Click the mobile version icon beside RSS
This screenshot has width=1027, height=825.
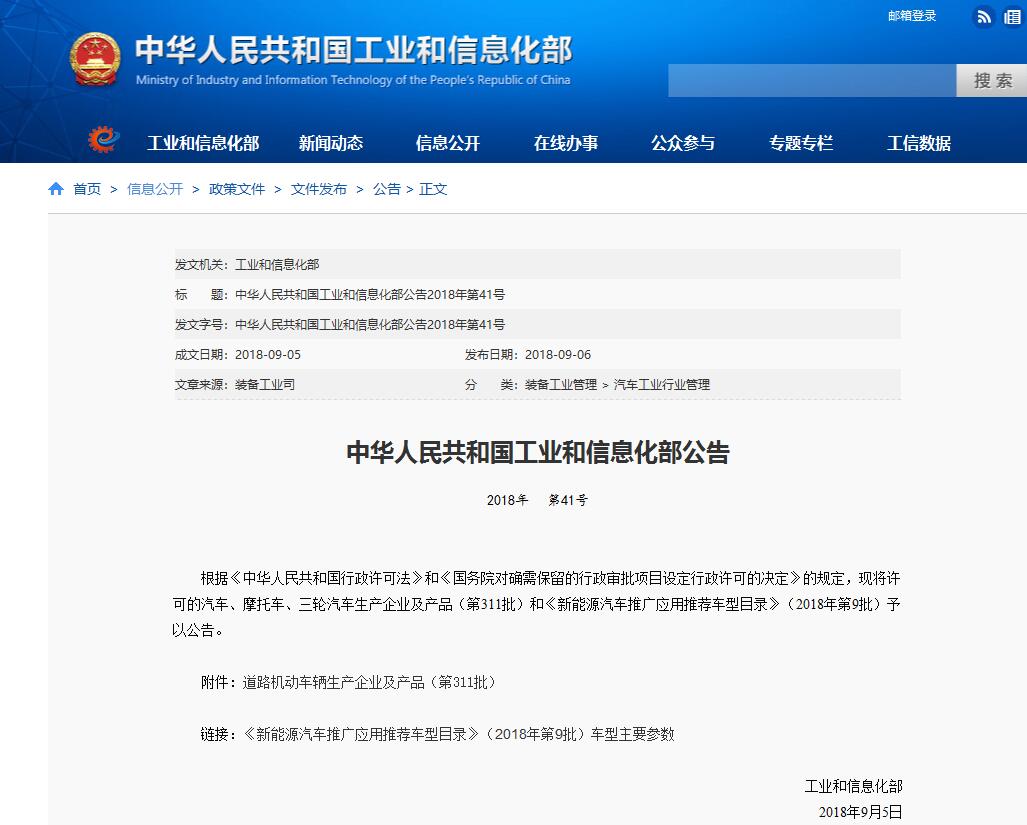(1012, 16)
